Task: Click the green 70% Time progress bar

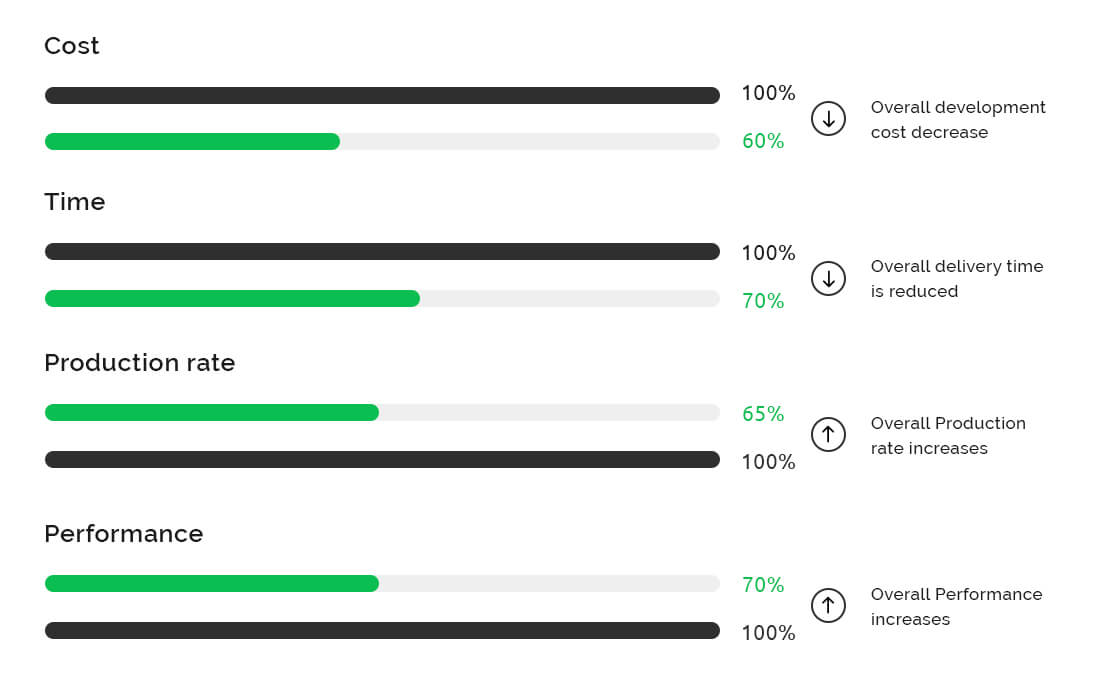Action: [232, 299]
